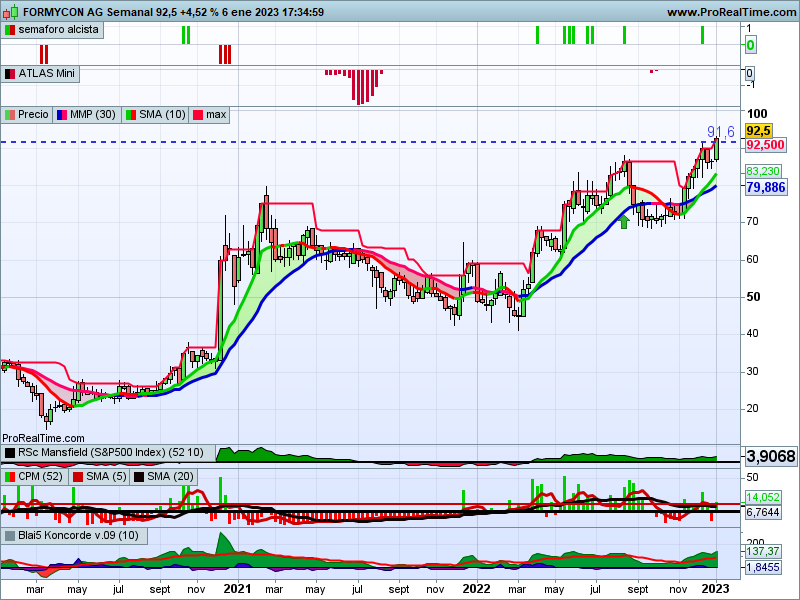
Task: Open the semaforo alcista indicator label
Action: click(58, 30)
